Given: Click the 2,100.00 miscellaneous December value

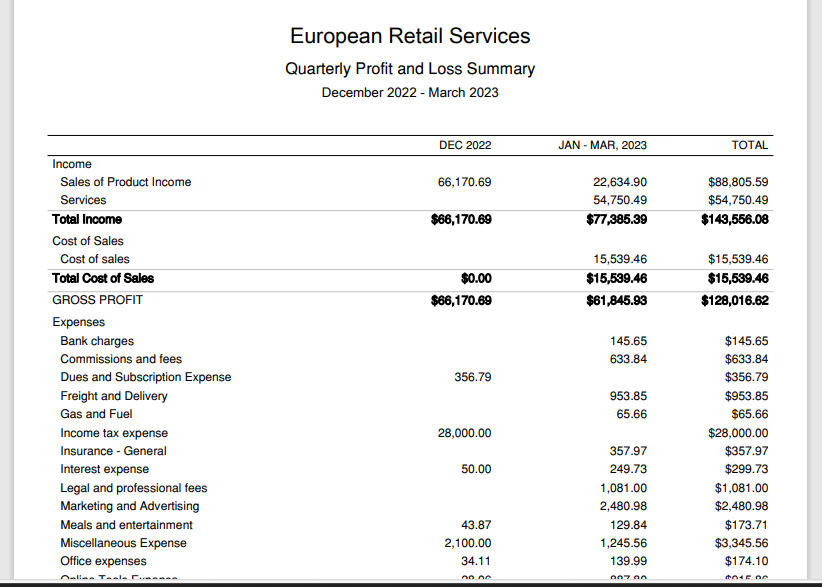Looking at the screenshot, I should 468,543.
